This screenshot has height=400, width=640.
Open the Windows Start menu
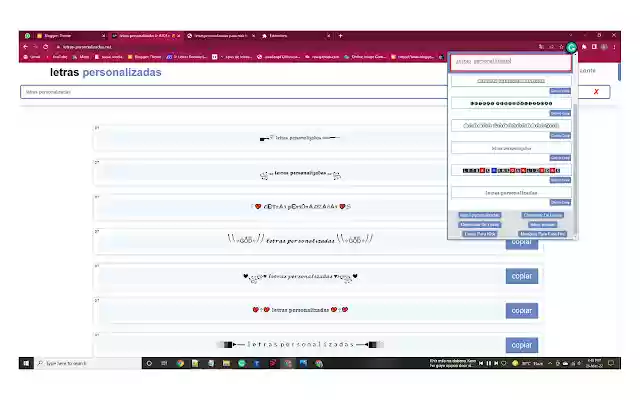coord(26,363)
